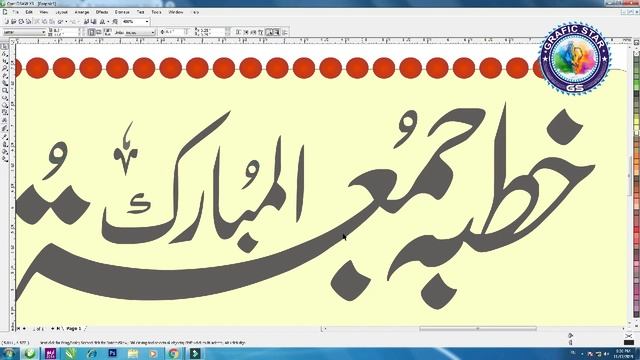Open the Text menu
The width and height of the screenshot is (640, 360).
click(x=140, y=12)
